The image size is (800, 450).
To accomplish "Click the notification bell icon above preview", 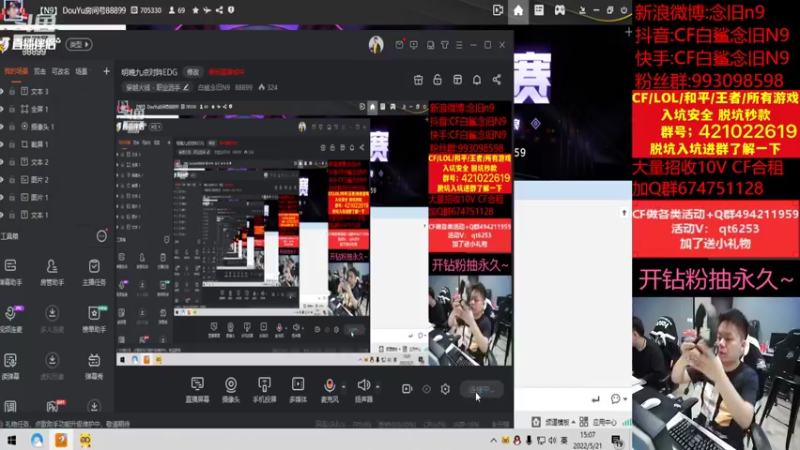I will point(477,80).
